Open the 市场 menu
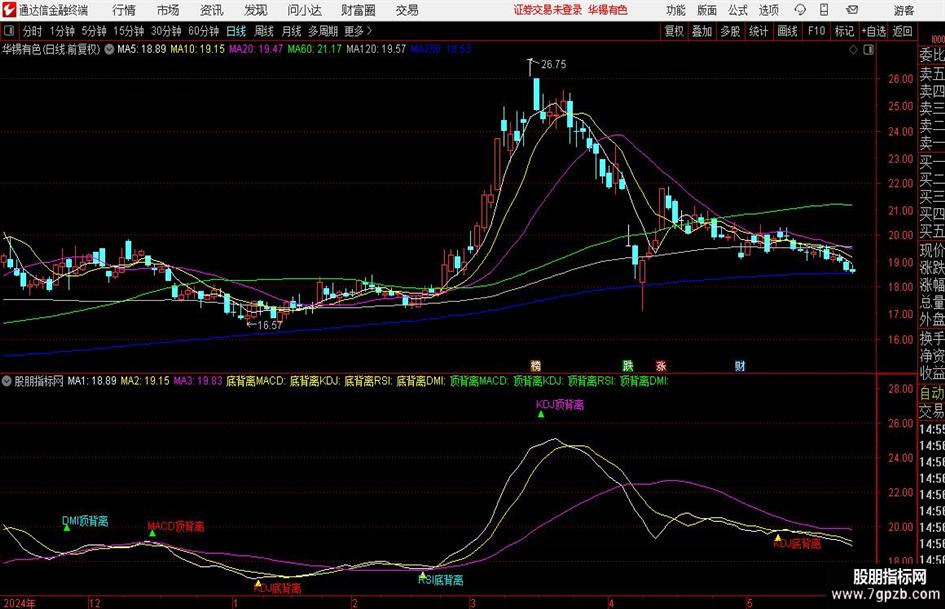Viewport: 945px width, 609px height. pyautogui.click(x=168, y=10)
